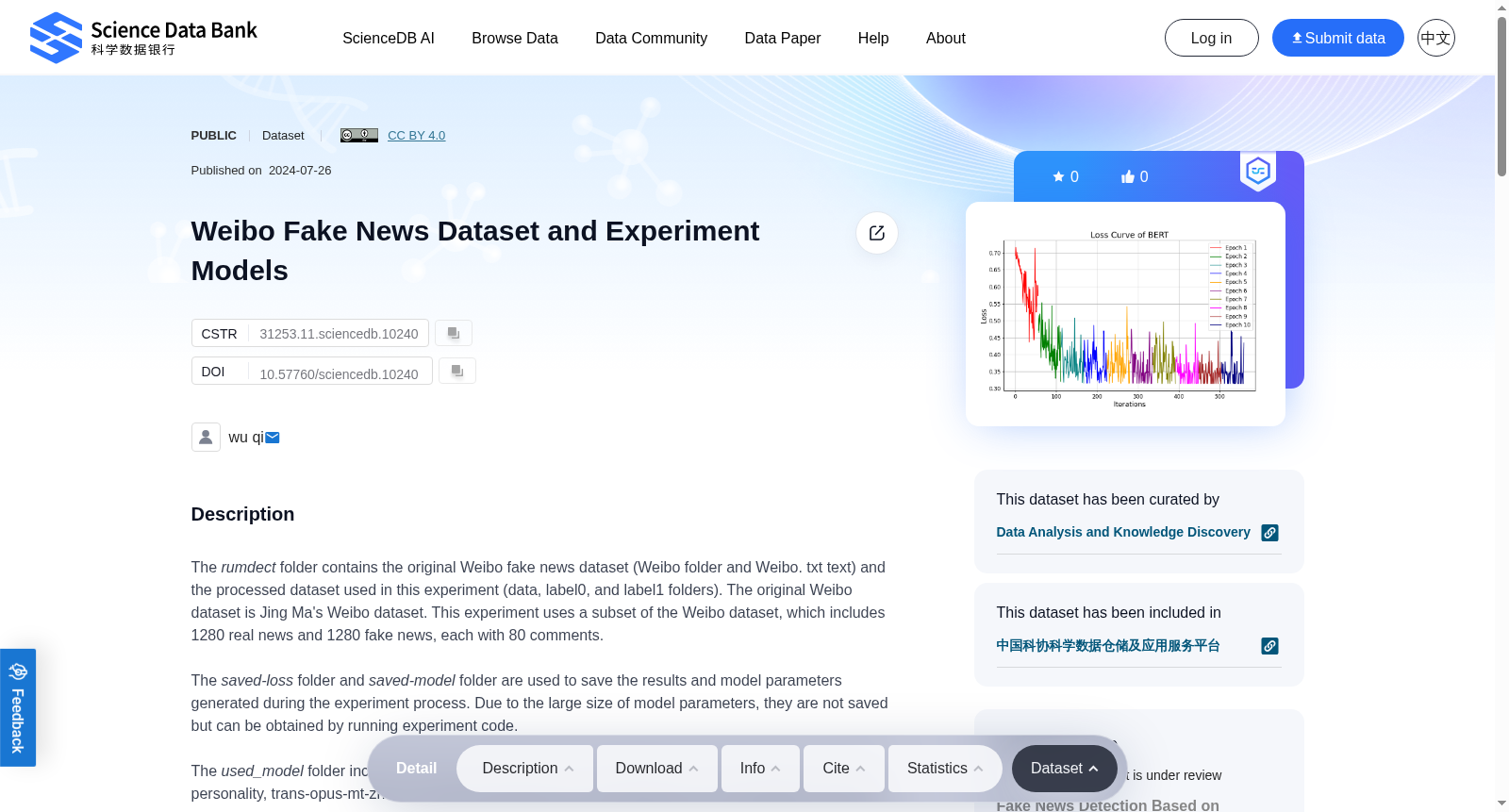Screen dimensions: 1509x812
Task: Click the Published on date 2024-07-26
Action: coord(300,171)
